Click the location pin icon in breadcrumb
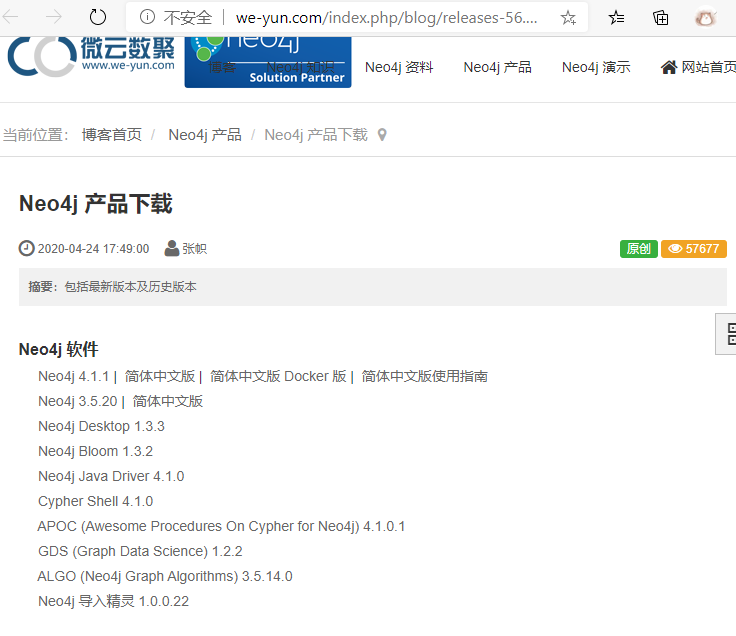Image resolution: width=736 pixels, height=636 pixels. pos(382,135)
